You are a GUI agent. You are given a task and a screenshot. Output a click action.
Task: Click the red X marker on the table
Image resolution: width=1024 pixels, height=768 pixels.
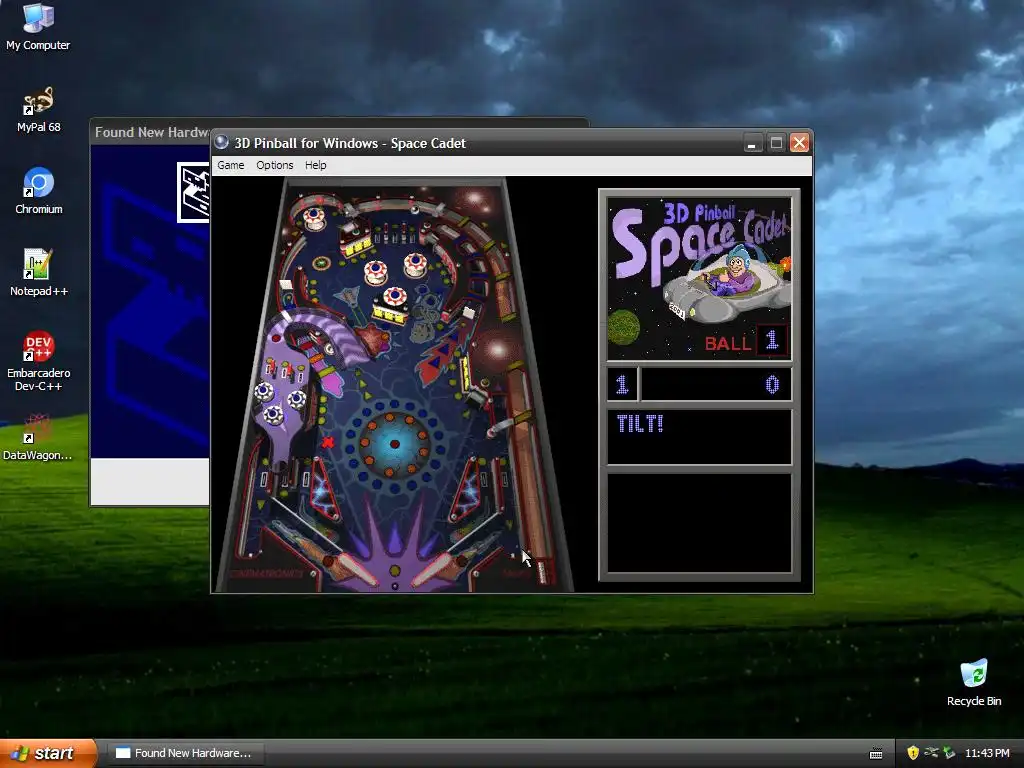click(328, 442)
